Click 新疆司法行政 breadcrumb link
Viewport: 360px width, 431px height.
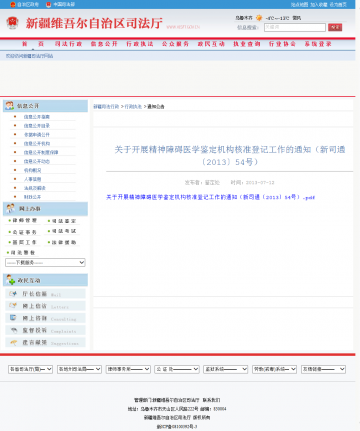coord(106,107)
